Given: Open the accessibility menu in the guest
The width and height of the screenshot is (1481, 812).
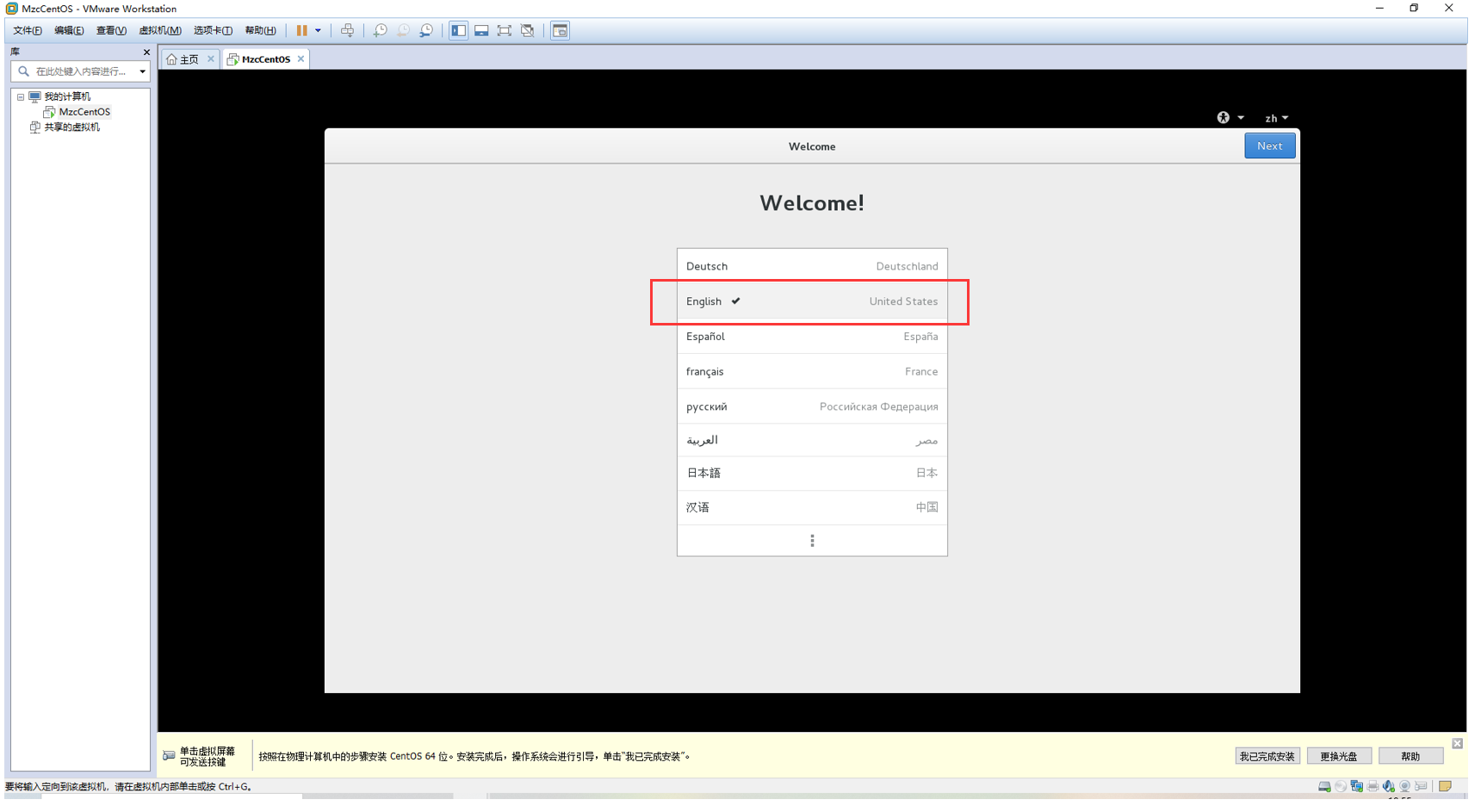Looking at the screenshot, I should (1230, 119).
